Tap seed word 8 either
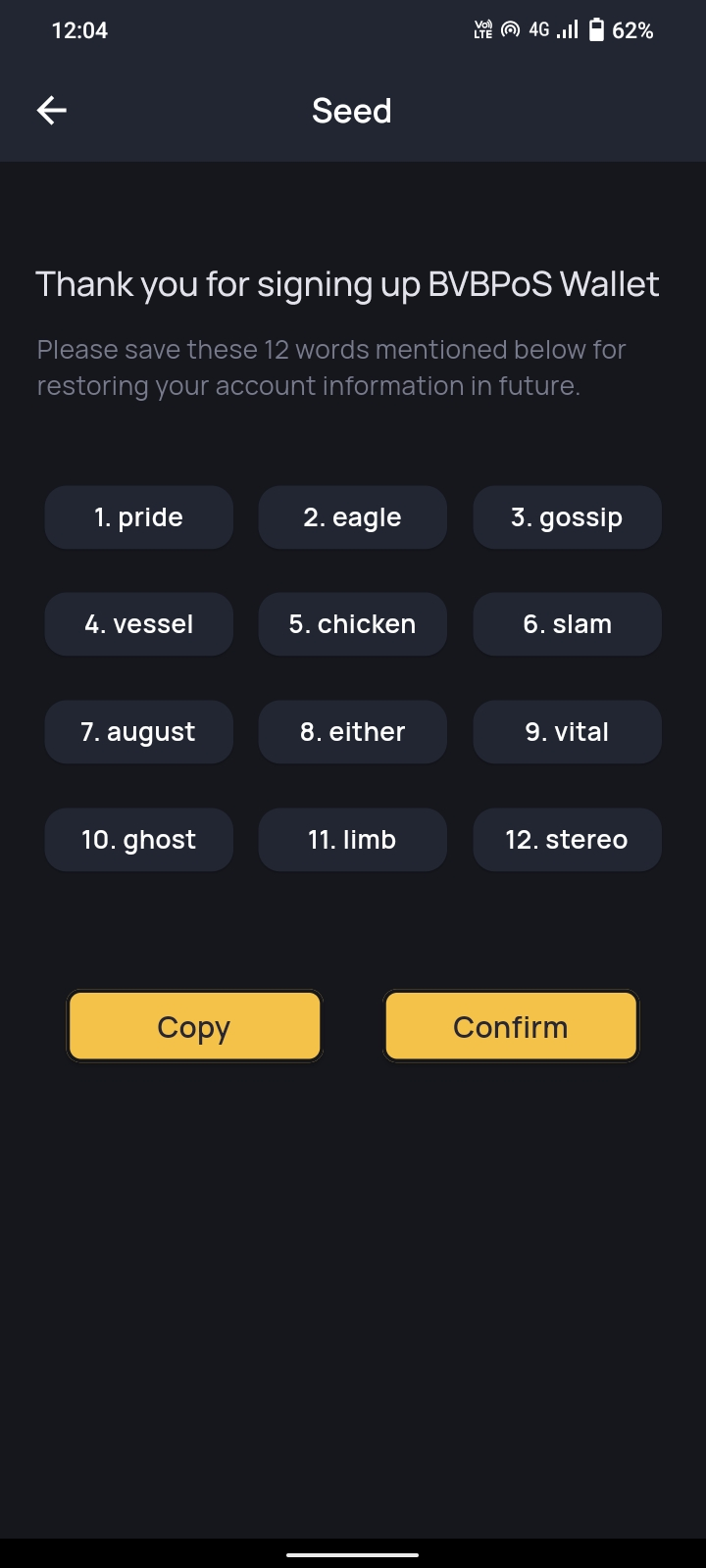The height and width of the screenshot is (1568, 706). [x=352, y=732]
